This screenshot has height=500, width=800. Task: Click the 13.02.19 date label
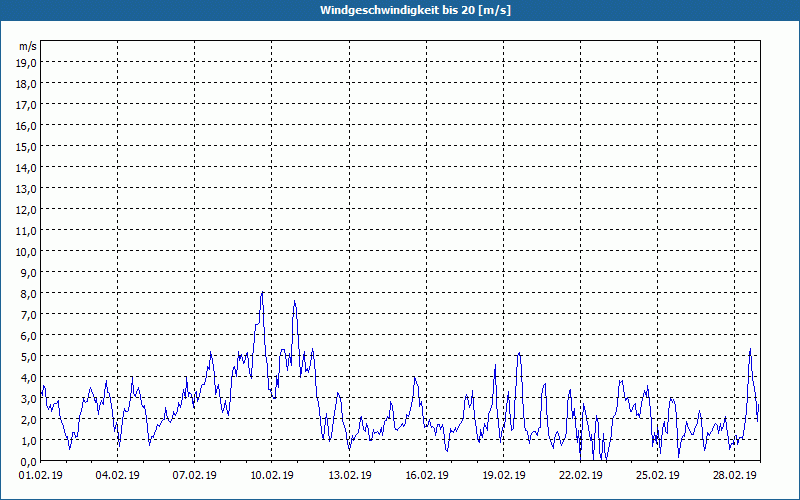(x=349, y=476)
